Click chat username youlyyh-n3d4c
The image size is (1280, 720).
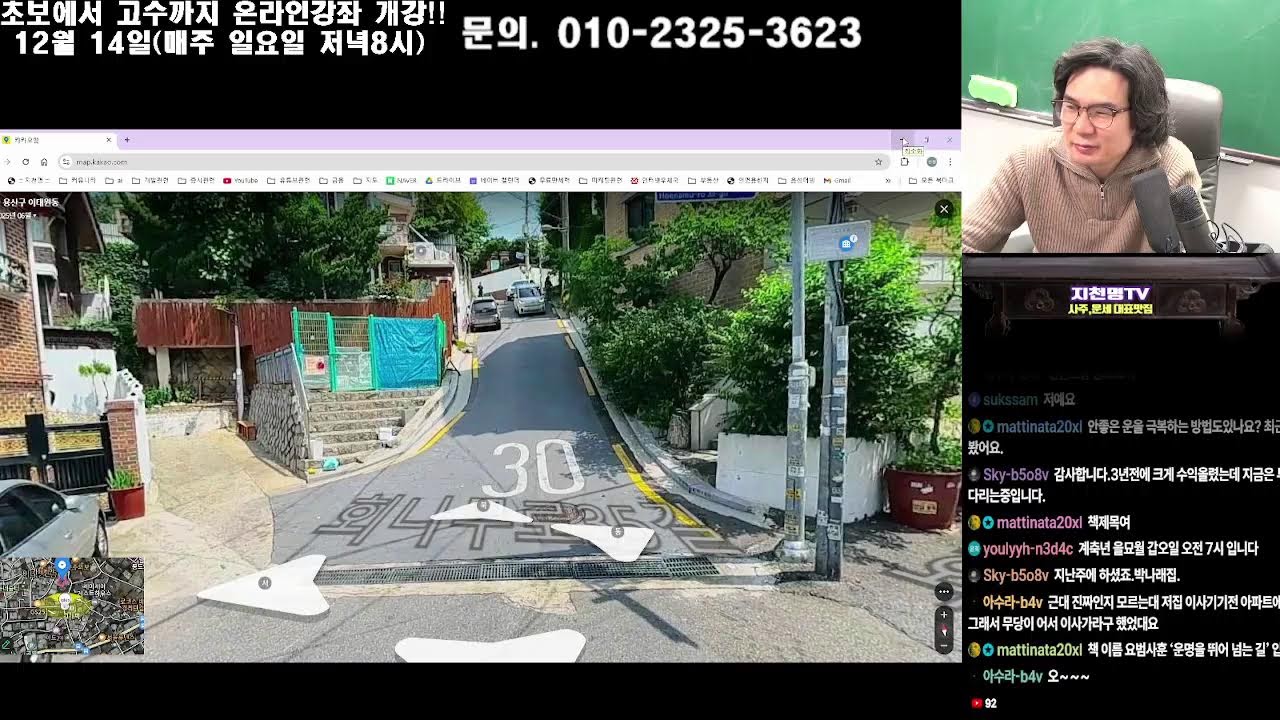[x=1028, y=549]
